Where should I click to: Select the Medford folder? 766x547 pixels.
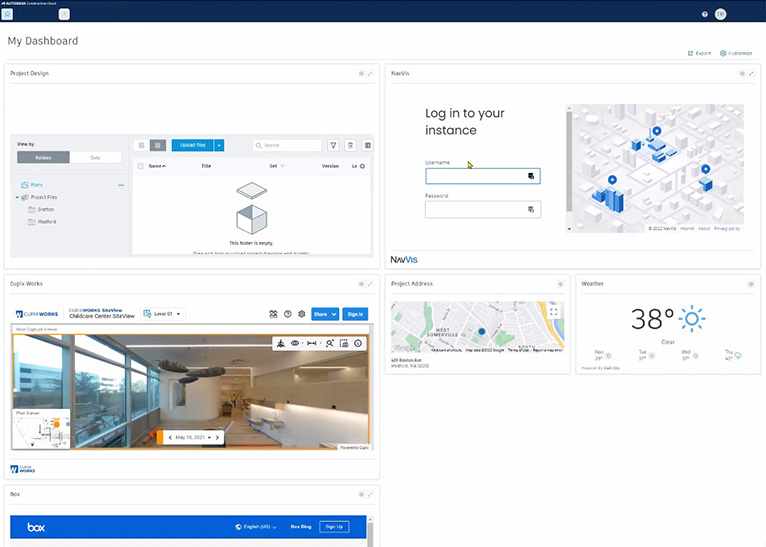(47, 221)
